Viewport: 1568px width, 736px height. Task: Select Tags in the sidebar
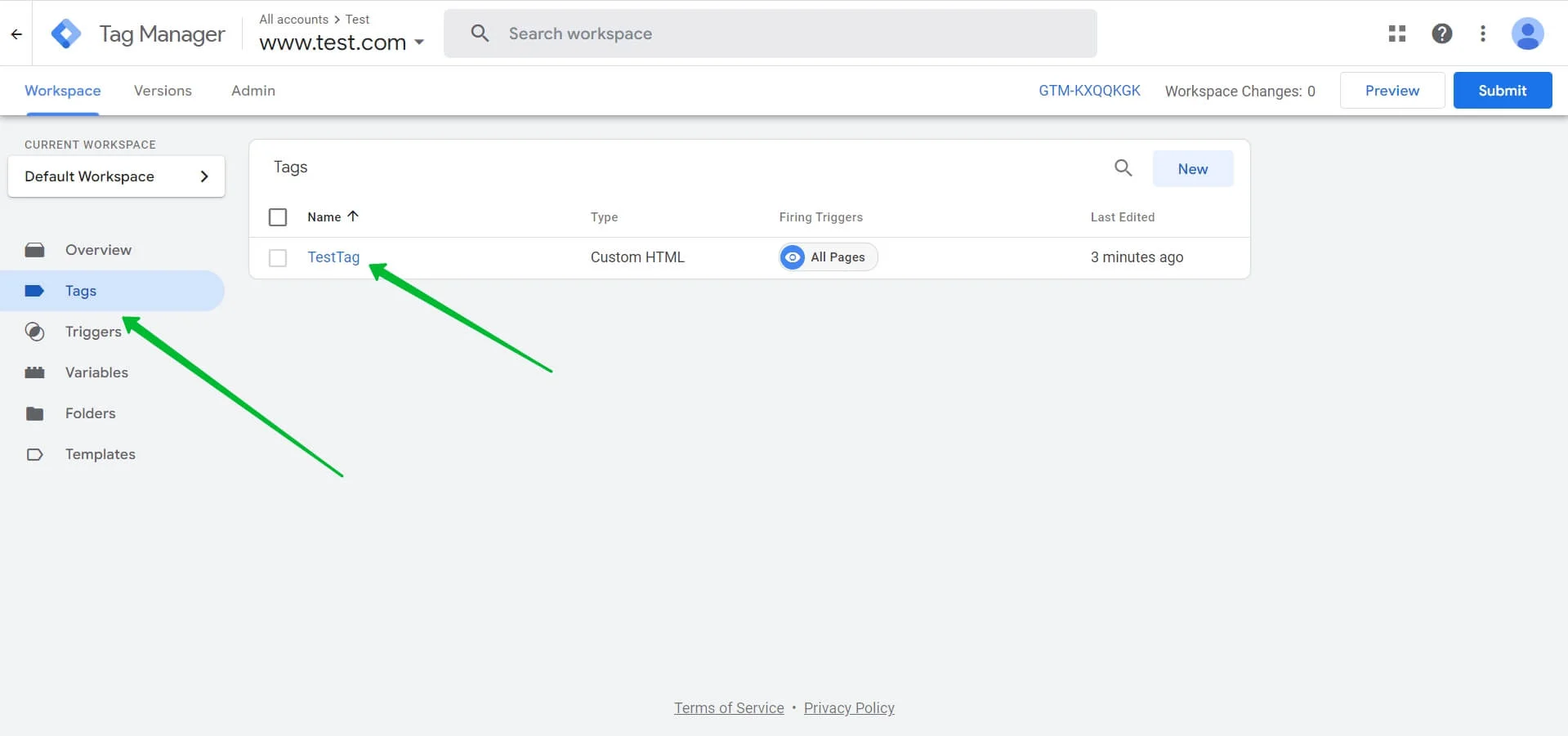coord(112,291)
